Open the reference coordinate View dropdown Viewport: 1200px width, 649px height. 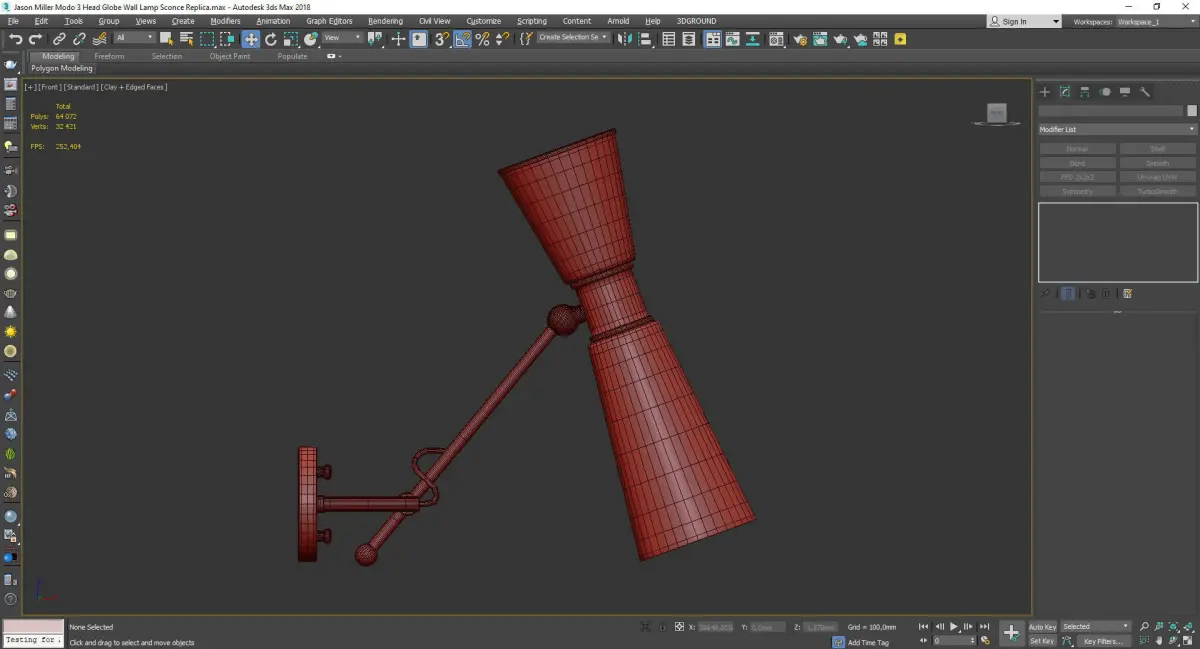click(343, 38)
